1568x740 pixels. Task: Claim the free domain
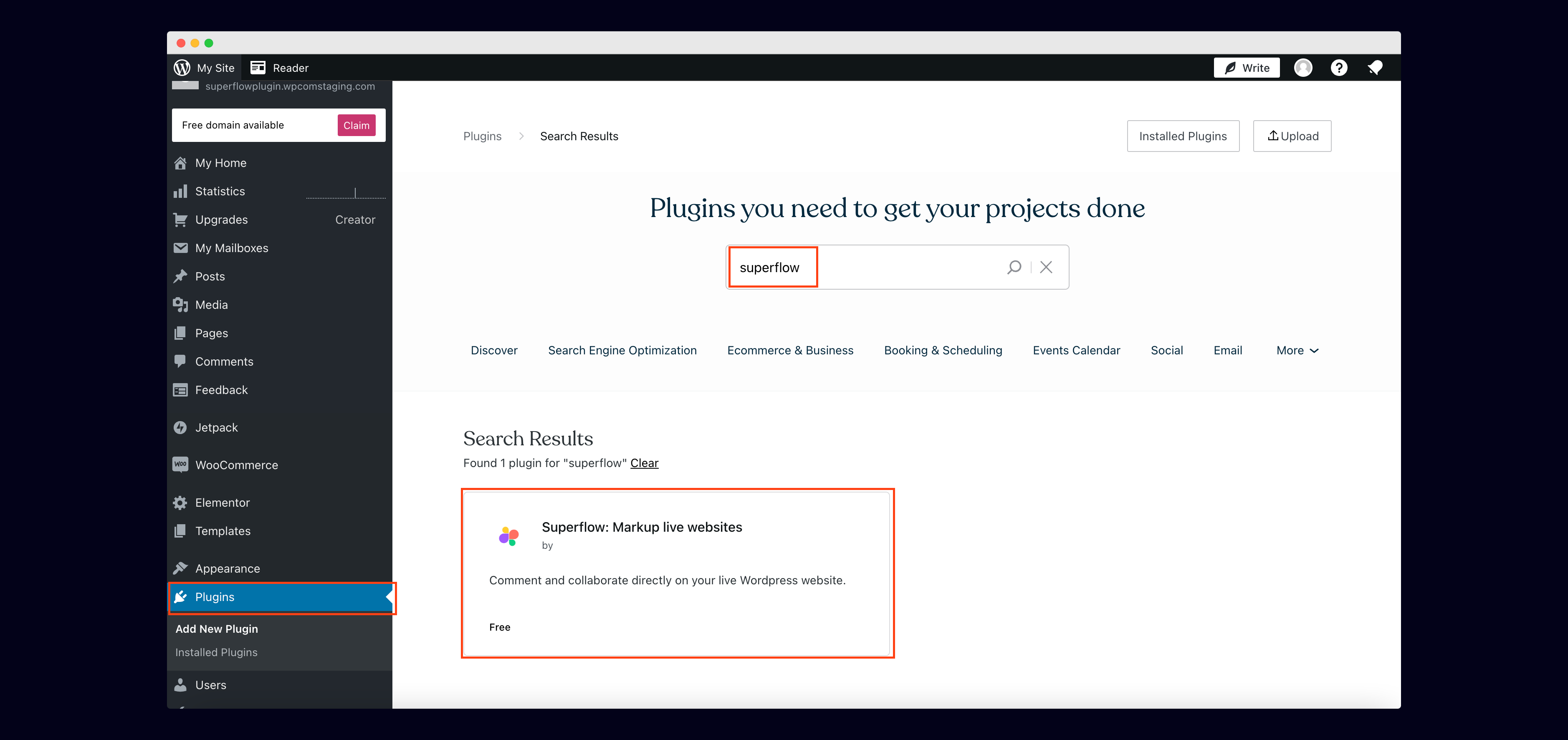click(356, 125)
